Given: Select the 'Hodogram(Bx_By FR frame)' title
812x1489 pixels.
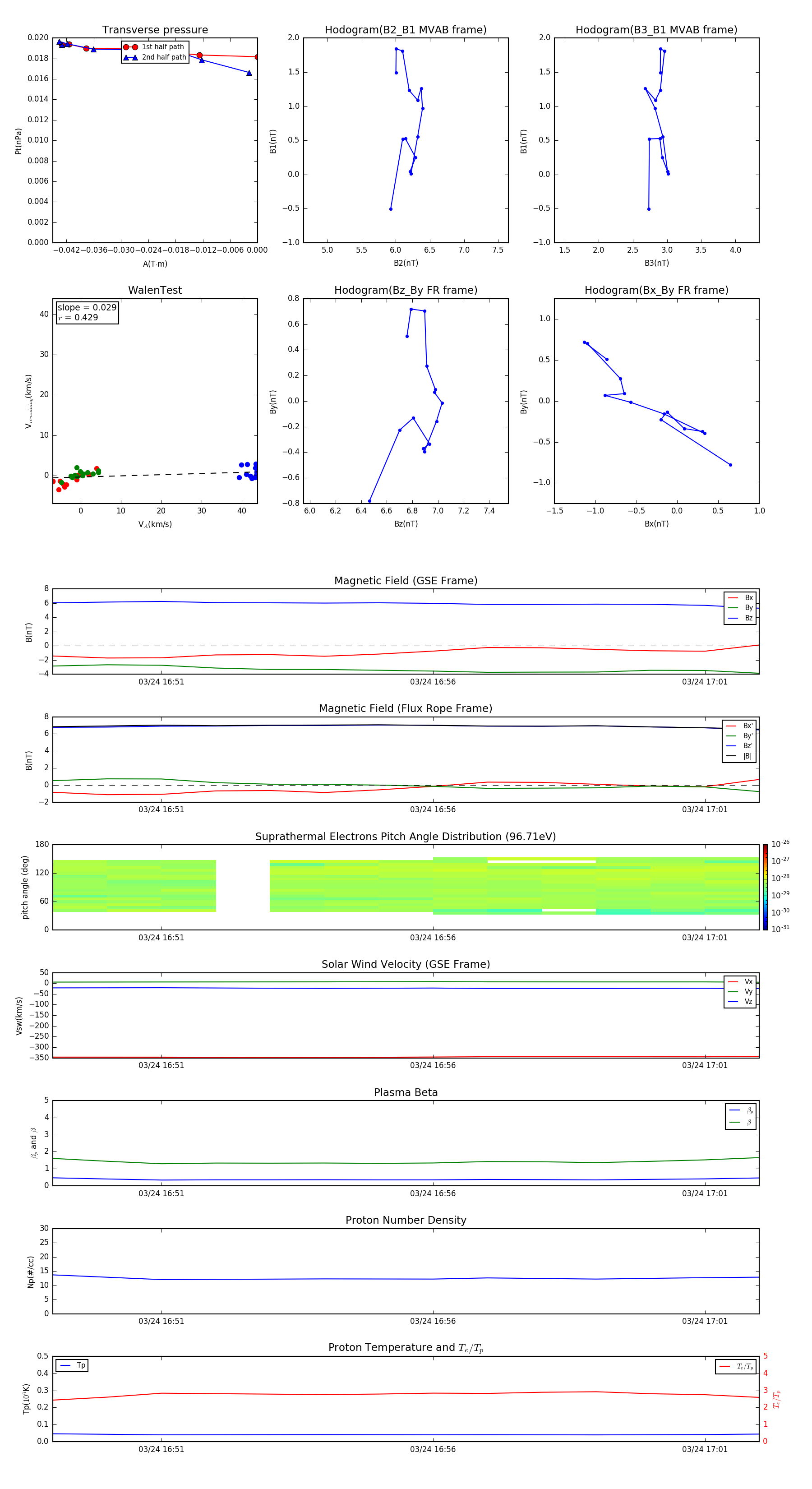Looking at the screenshot, I should (x=656, y=290).
